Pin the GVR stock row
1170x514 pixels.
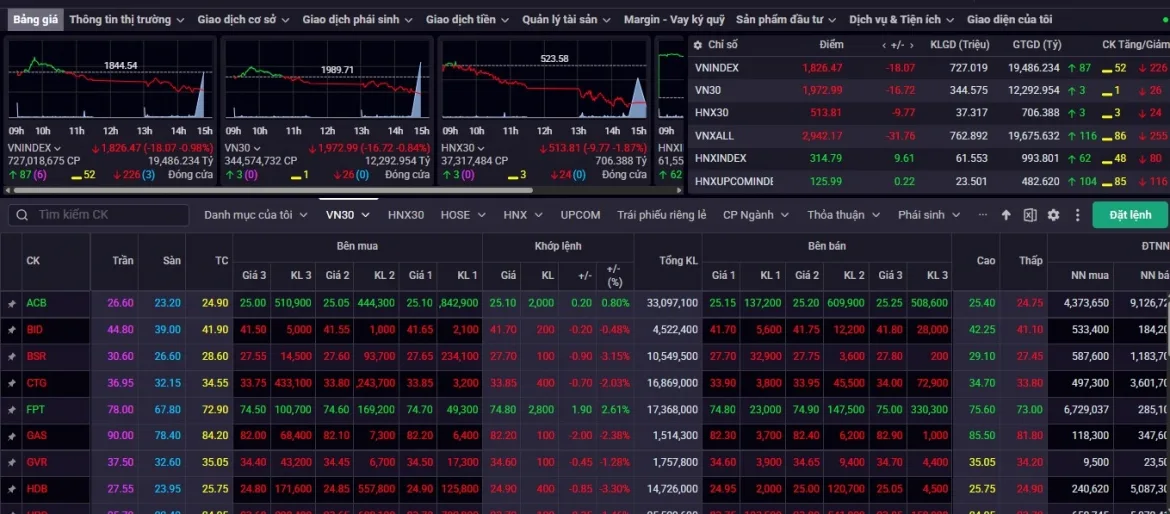point(11,463)
